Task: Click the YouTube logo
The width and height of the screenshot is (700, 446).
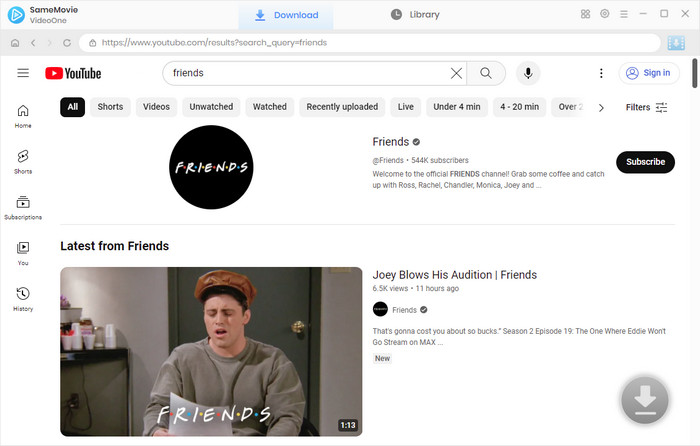Action: coord(73,73)
